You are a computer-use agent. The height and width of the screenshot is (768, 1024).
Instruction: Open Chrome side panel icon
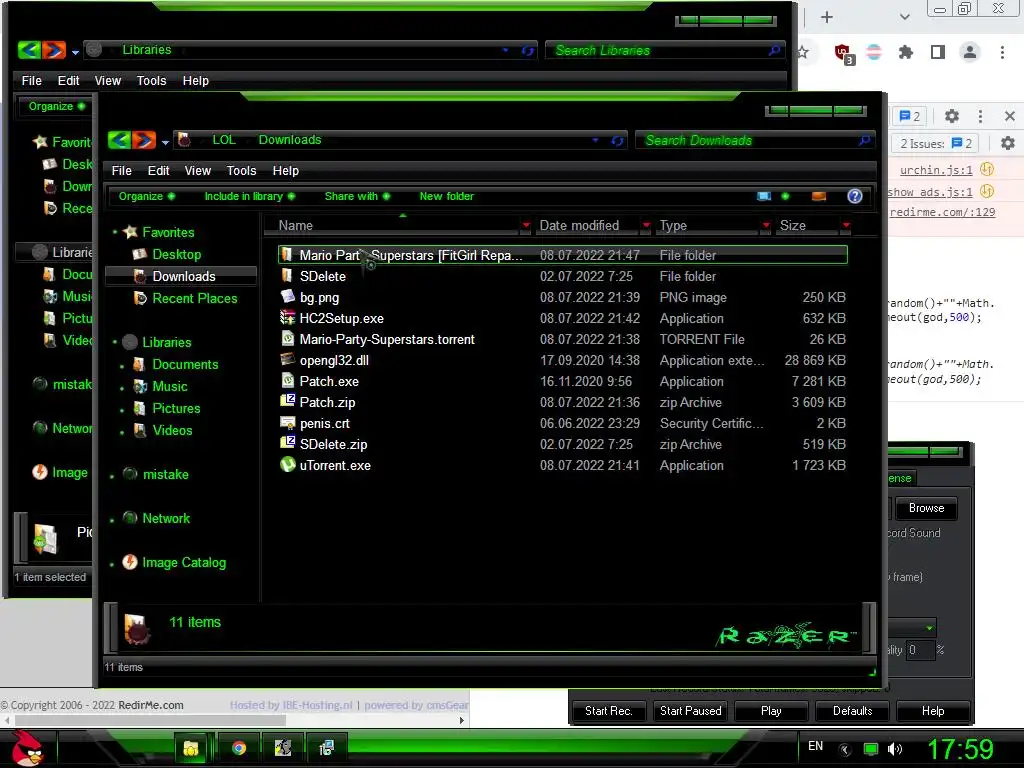click(x=938, y=52)
